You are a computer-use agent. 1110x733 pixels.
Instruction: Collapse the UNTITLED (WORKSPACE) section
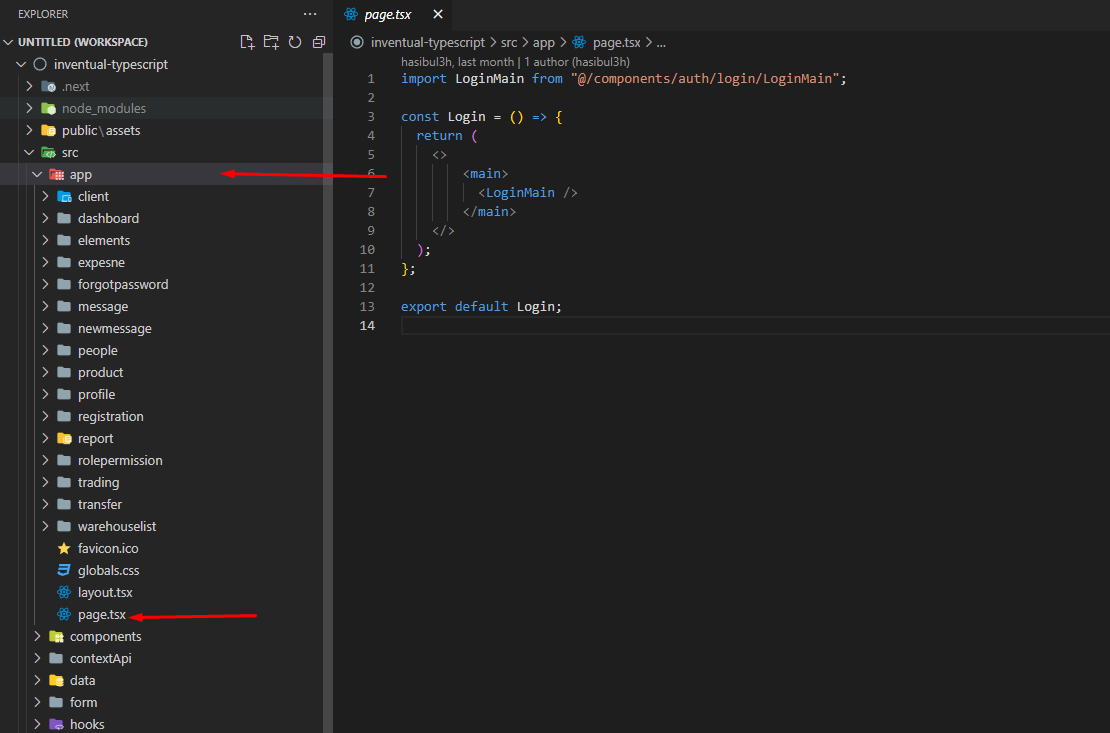pyautogui.click(x=9, y=42)
